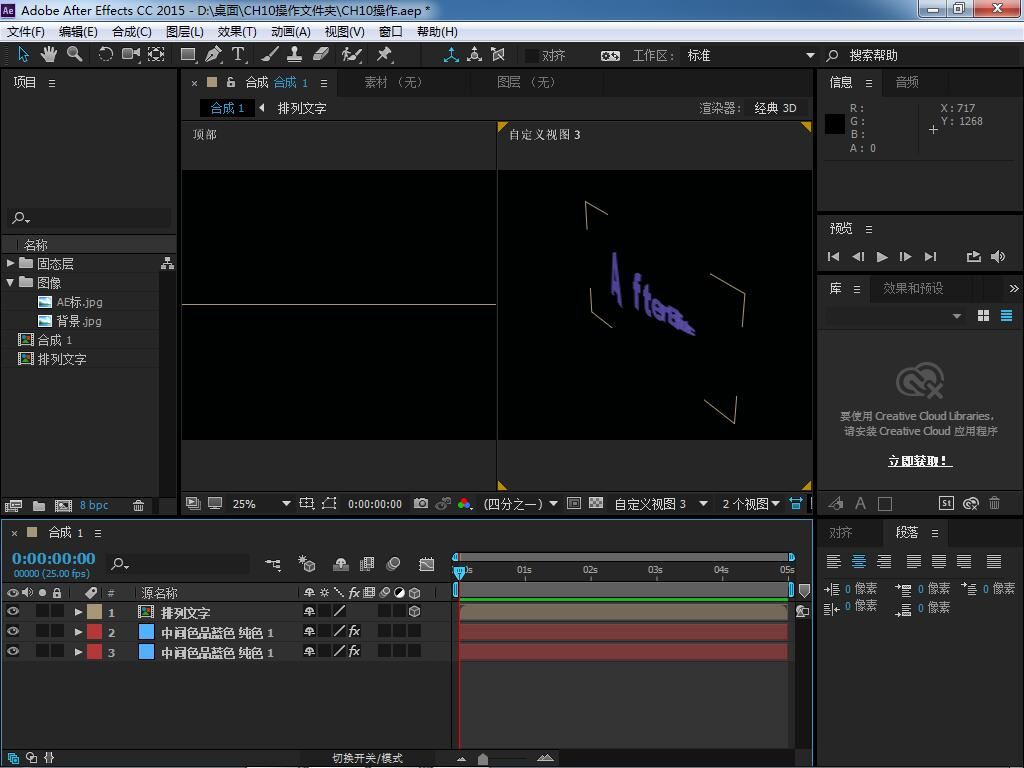The height and width of the screenshot is (768, 1024).
Task: Click show channel RGB color icon
Action: click(464, 504)
